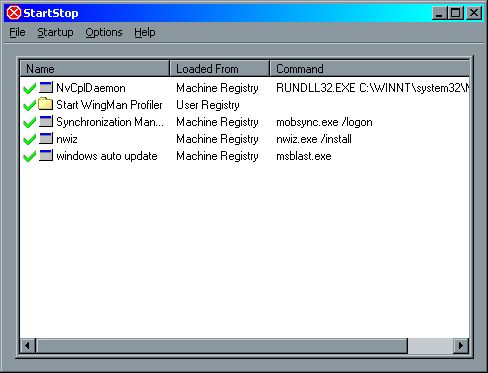Select the Synchronization Man... entry name

tap(110, 122)
